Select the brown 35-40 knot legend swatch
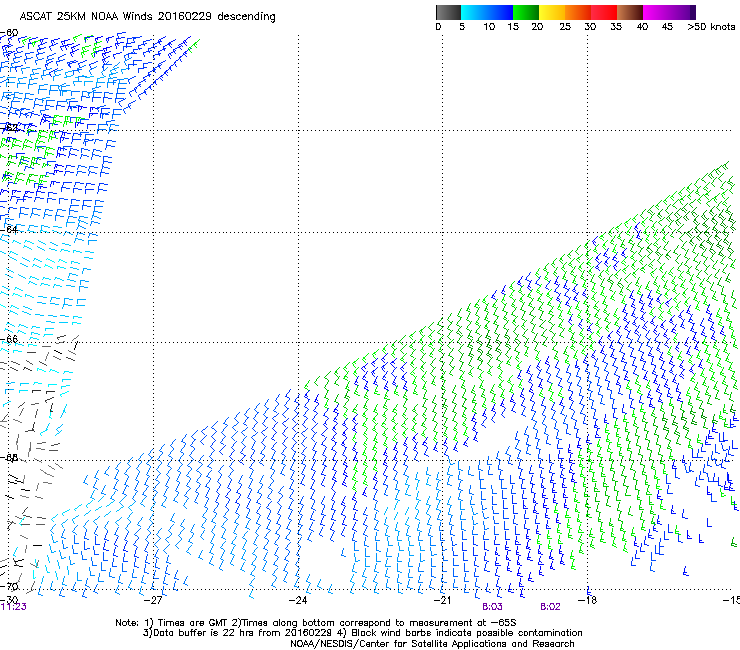The width and height of the screenshot is (740, 650). pyautogui.click(x=630, y=12)
